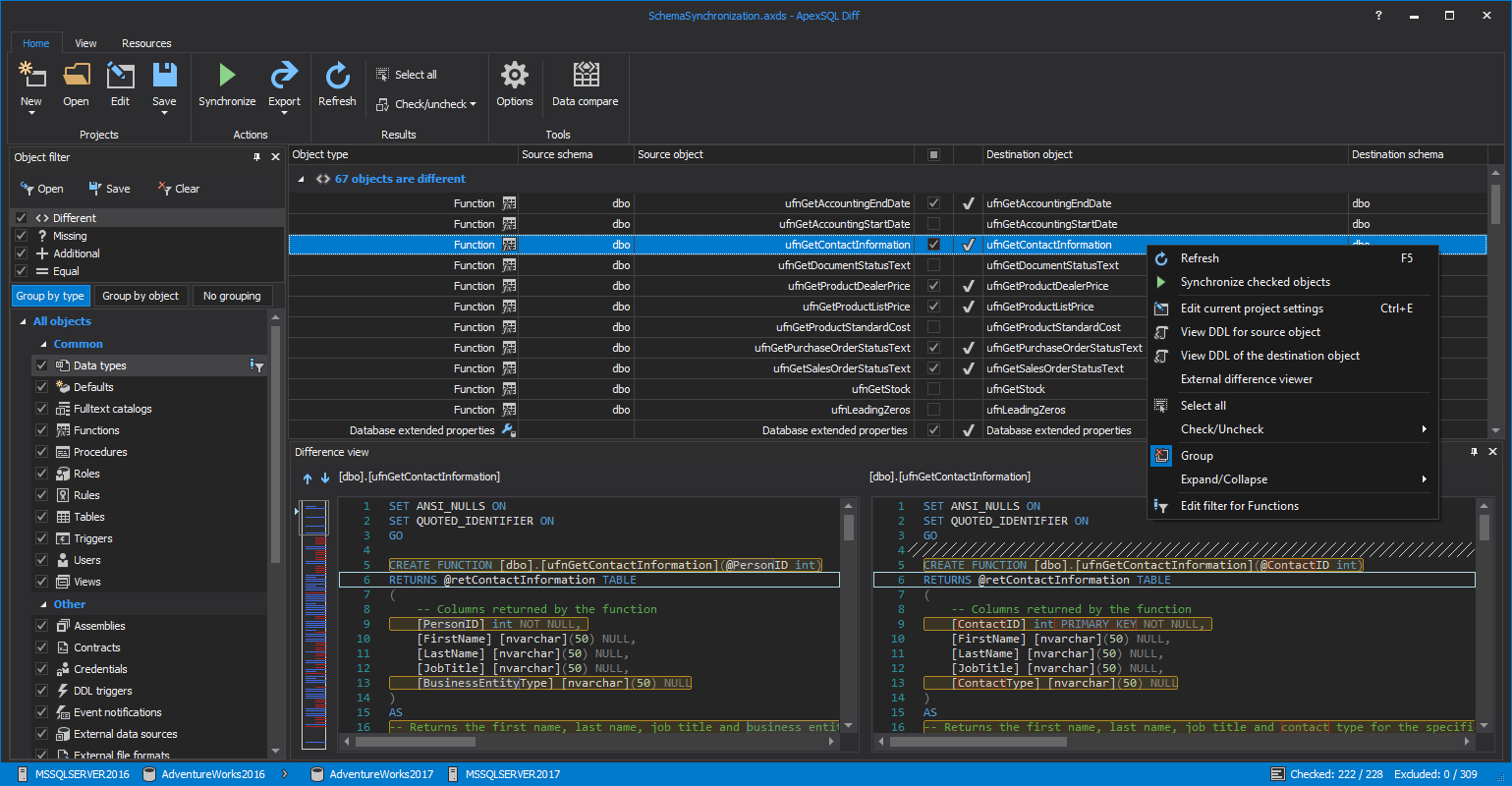Toggle the header check-all box in grid
This screenshot has height=786, width=1512.
coord(933,154)
